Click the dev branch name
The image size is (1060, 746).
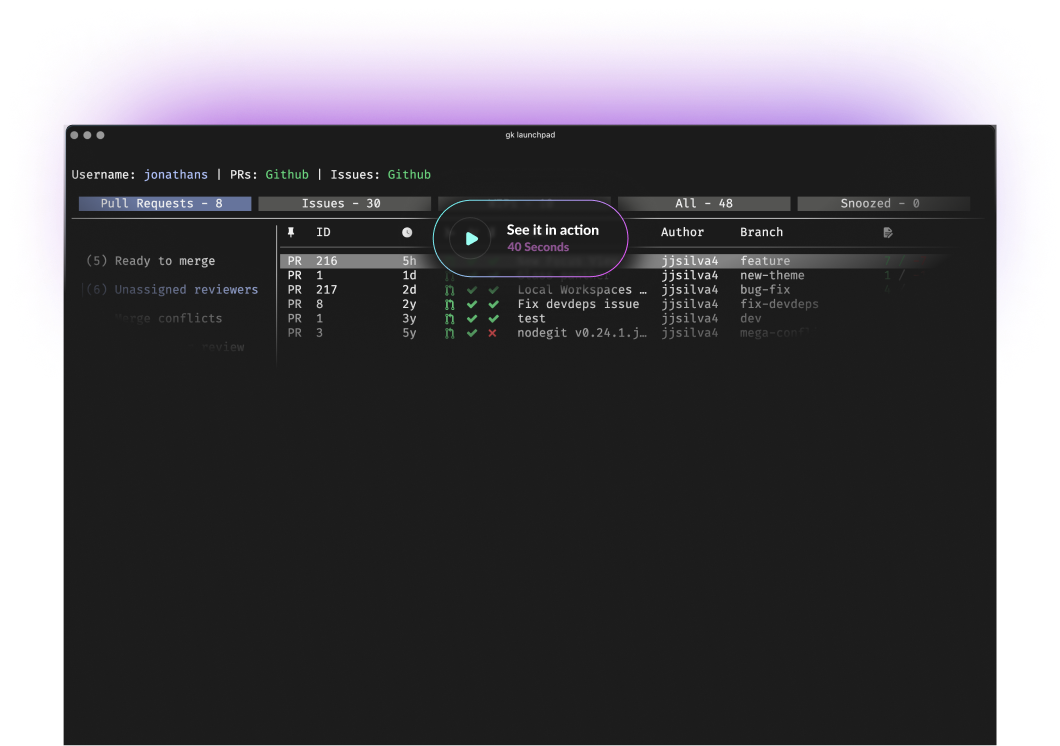[750, 319]
